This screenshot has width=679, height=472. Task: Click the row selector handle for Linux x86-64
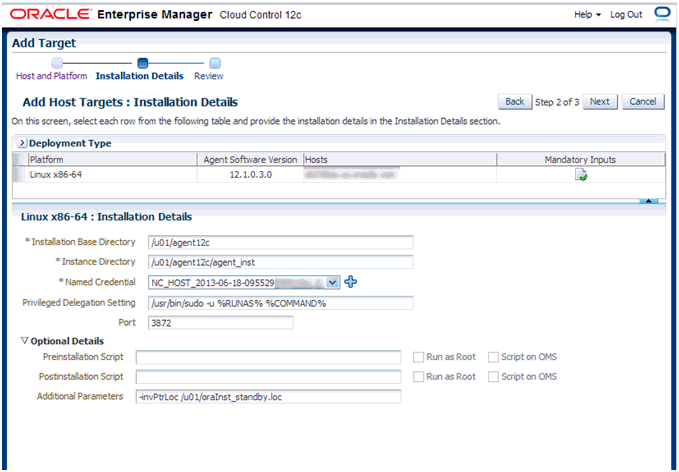[x=20, y=175]
